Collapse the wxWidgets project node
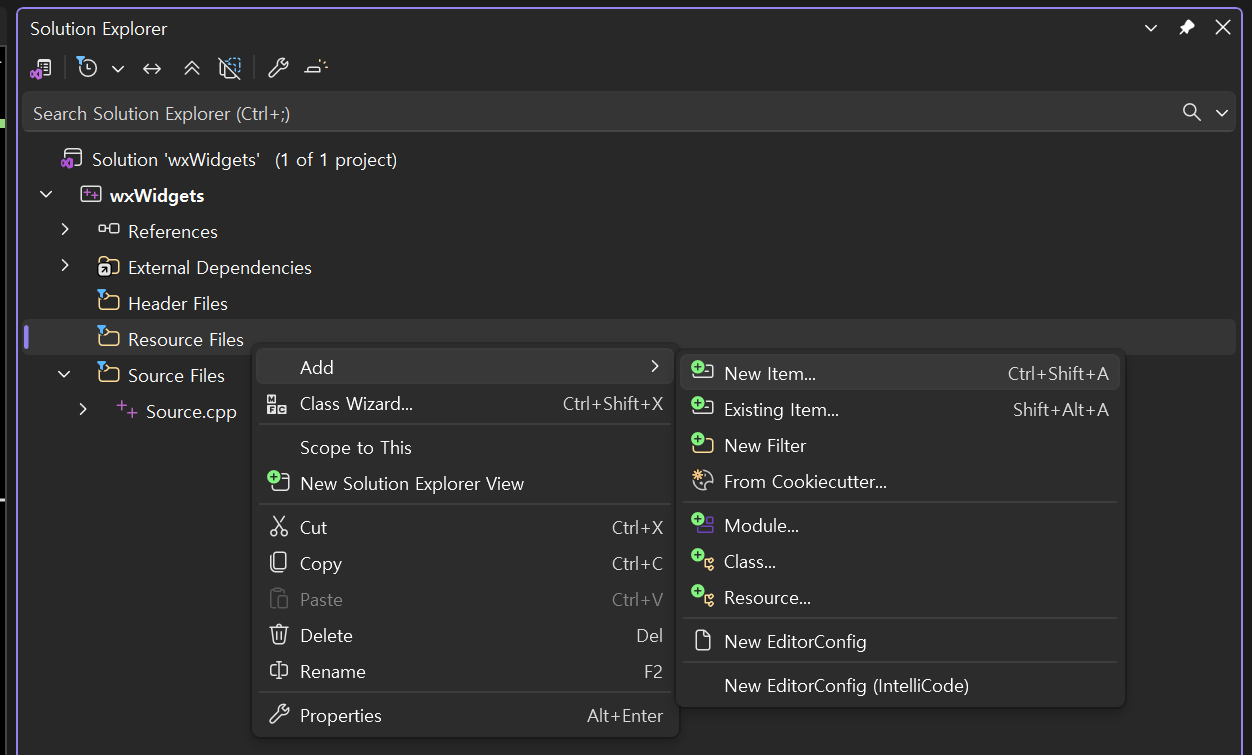This screenshot has height=755, width=1252. click(46, 194)
